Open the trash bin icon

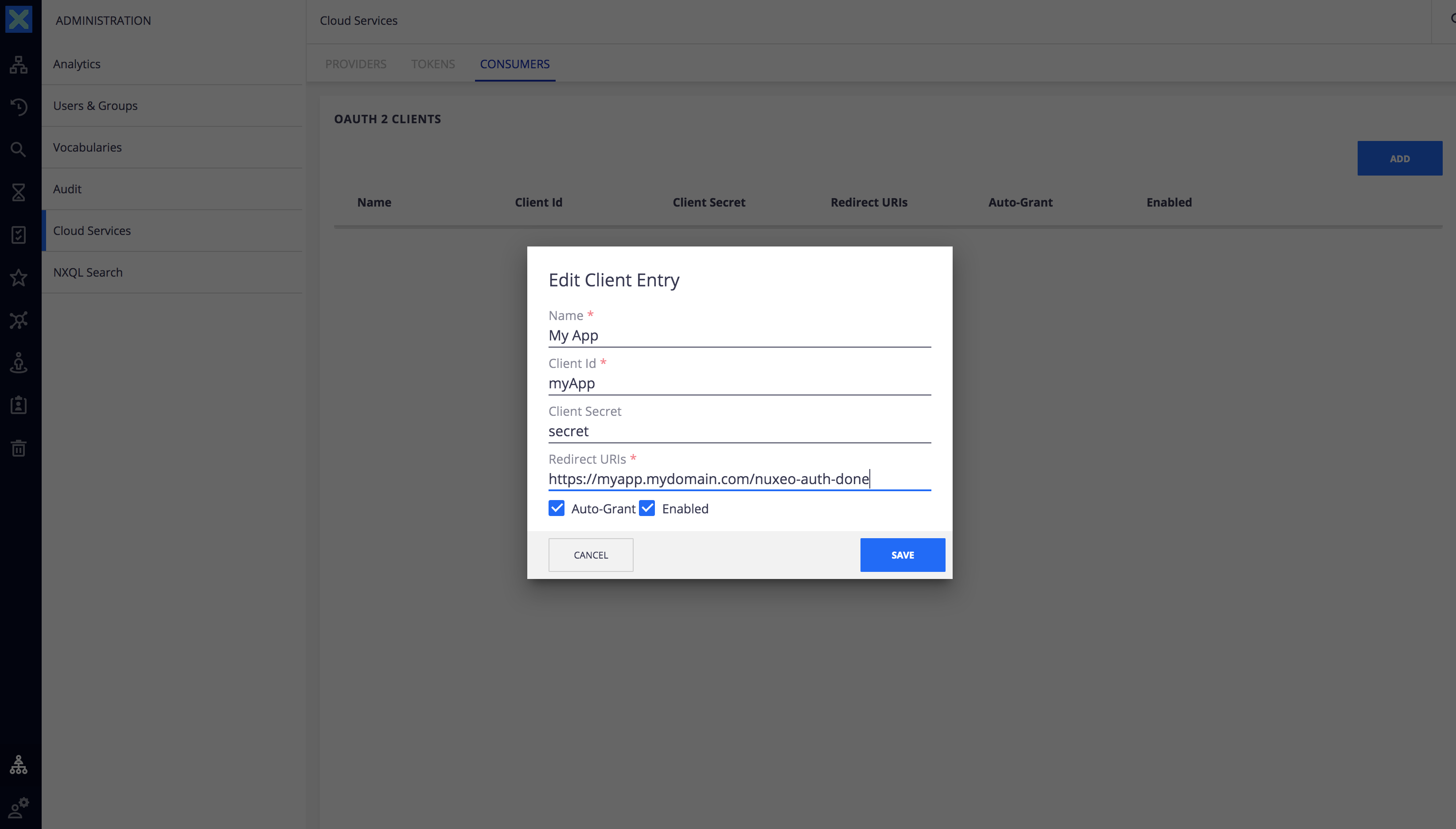pos(19,447)
